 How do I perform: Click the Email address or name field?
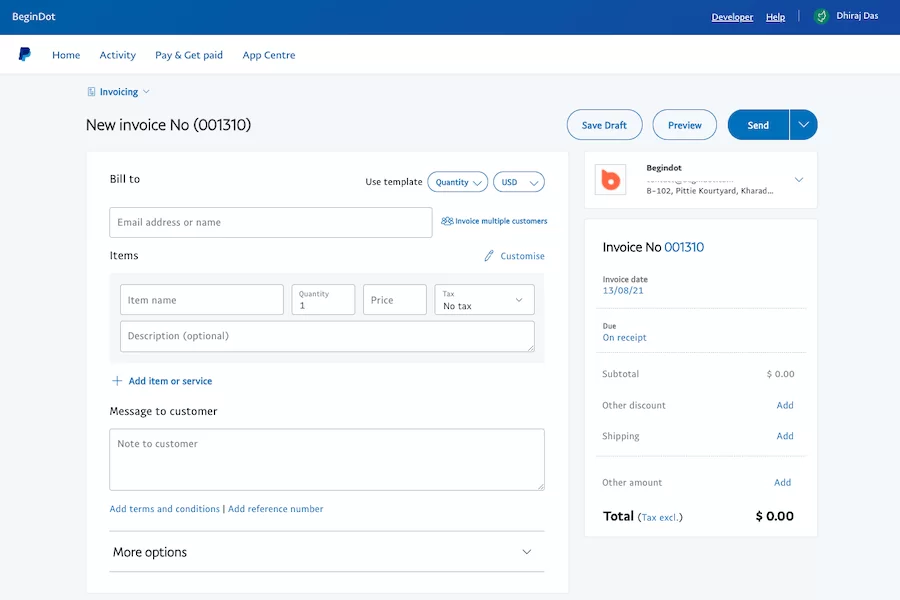[271, 222]
